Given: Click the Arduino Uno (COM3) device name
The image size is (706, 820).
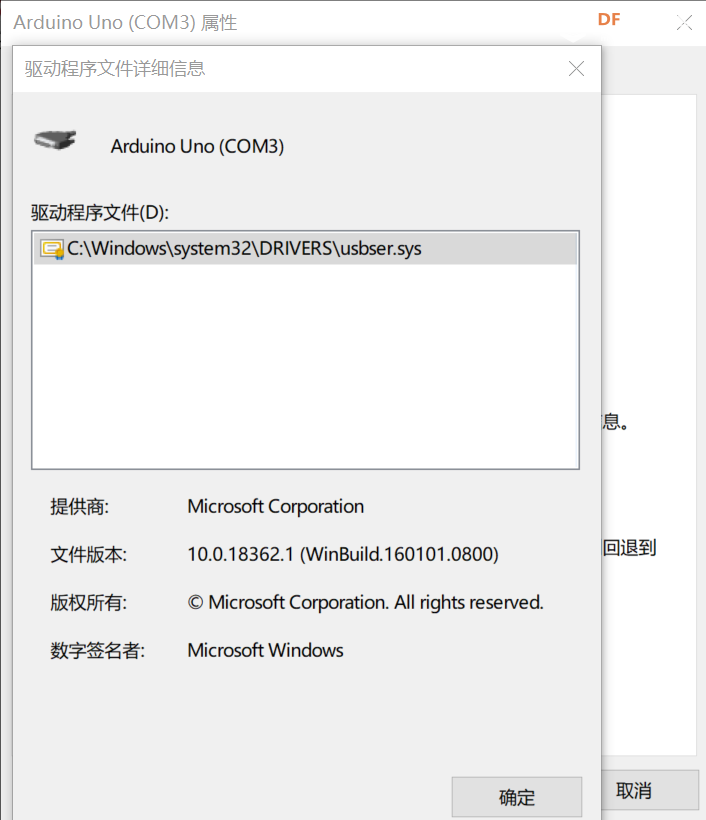Looking at the screenshot, I should click(197, 146).
